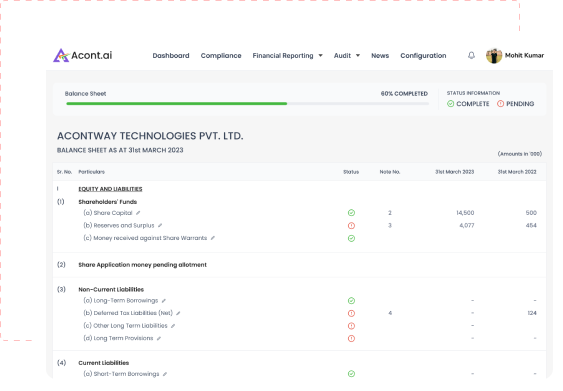
Task: Edit Other Long Term Liabilities pencil
Action: pyautogui.click(x=173, y=326)
